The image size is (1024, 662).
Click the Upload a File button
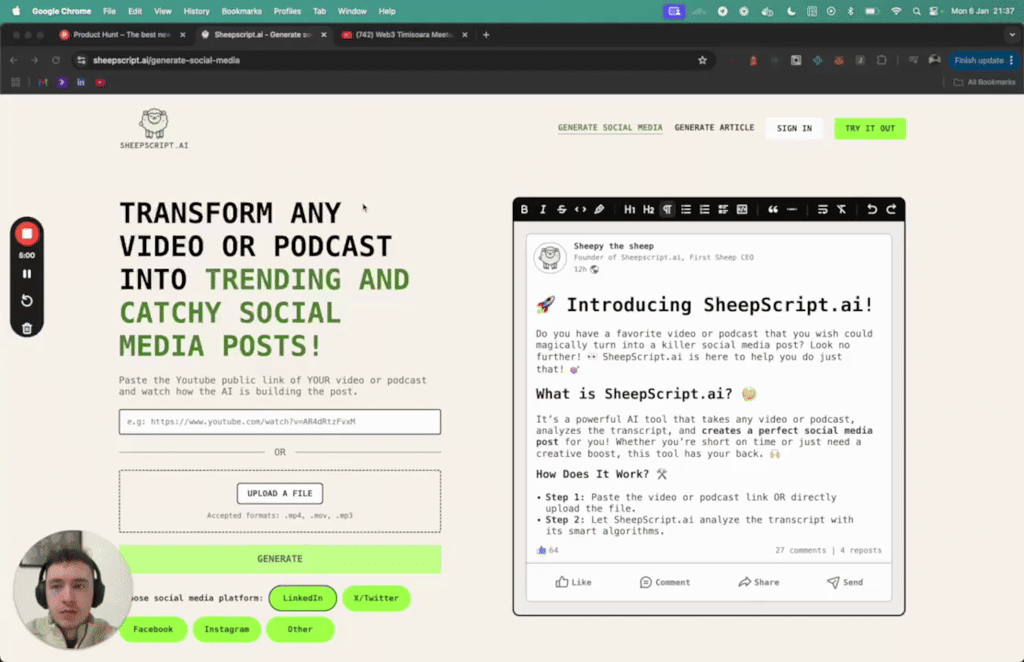[280, 494]
